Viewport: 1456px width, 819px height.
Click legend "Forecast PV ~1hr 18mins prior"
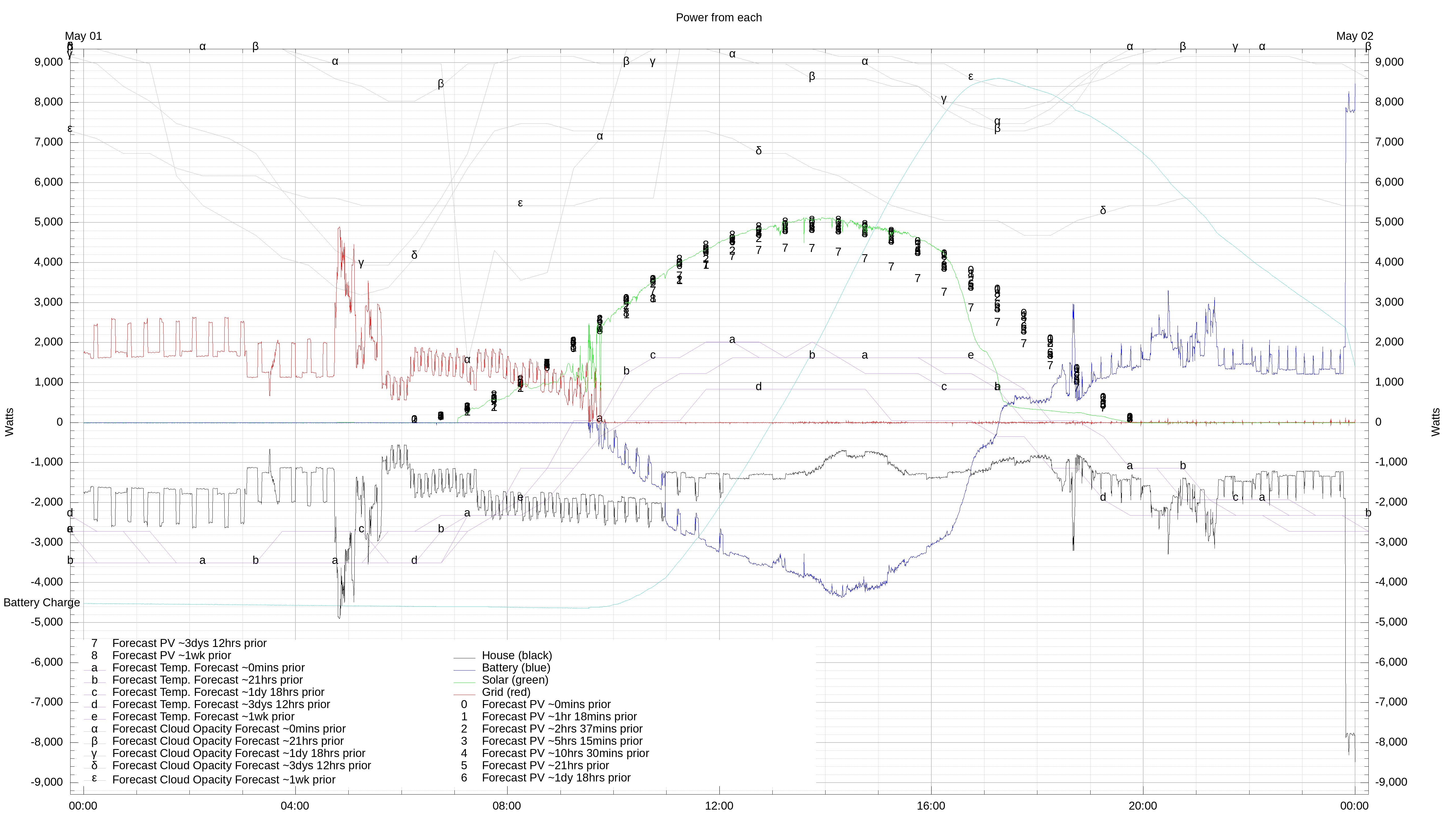pyautogui.click(x=559, y=717)
